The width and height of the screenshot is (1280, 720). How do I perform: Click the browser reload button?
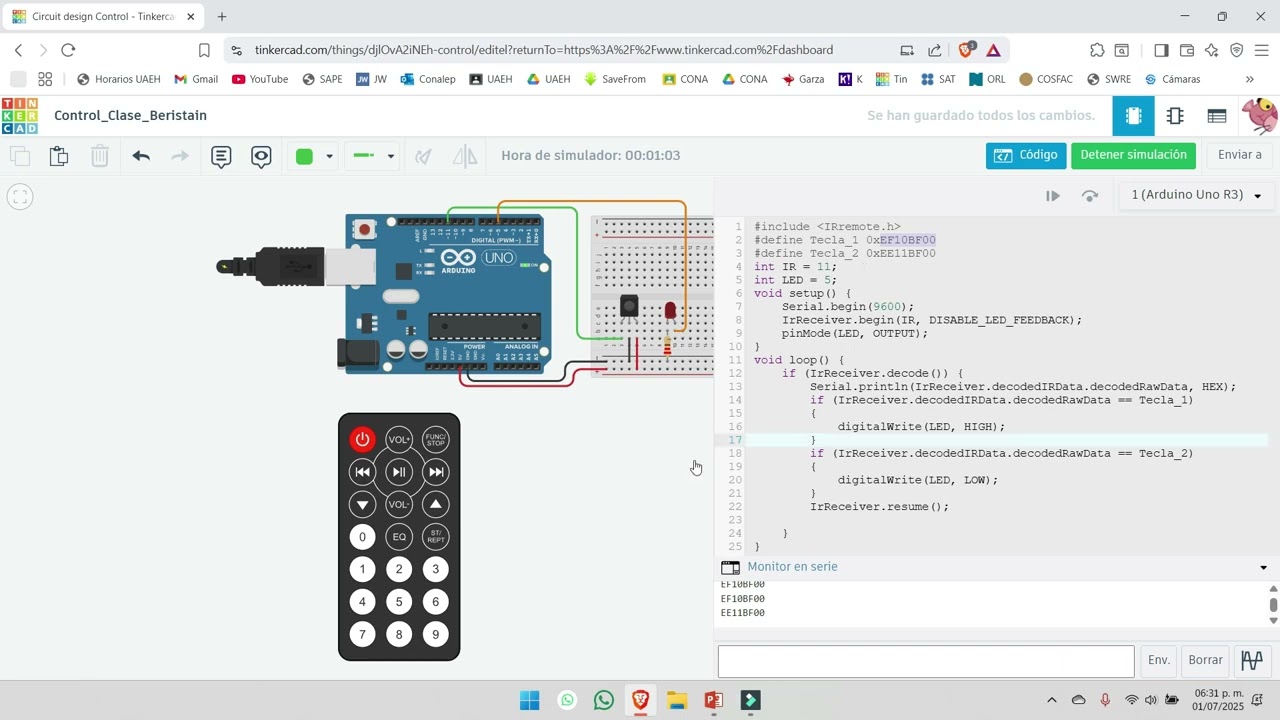click(x=68, y=50)
